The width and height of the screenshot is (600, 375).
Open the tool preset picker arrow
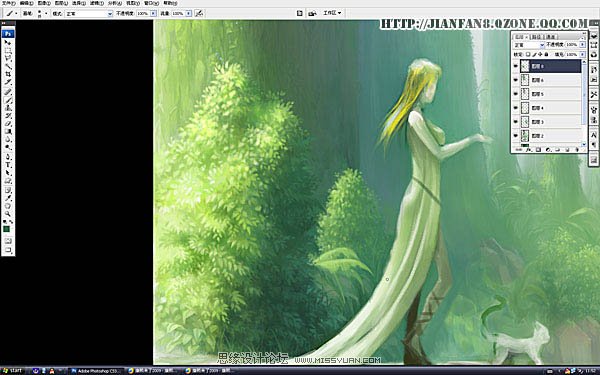(x=16, y=13)
